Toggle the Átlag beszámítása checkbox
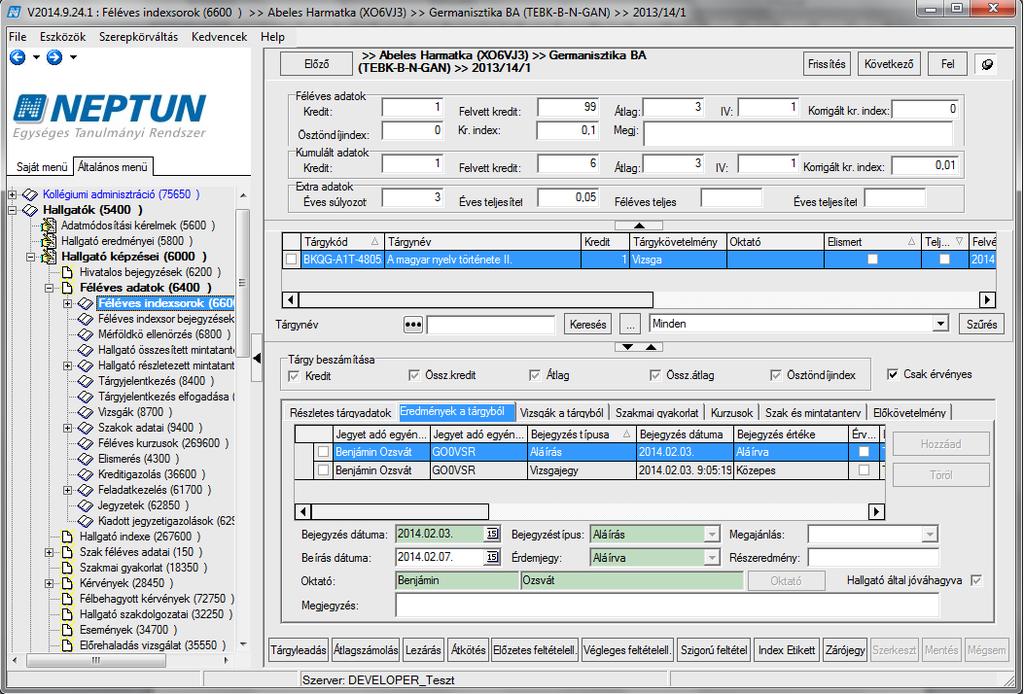1024x694 pixels. coord(535,375)
